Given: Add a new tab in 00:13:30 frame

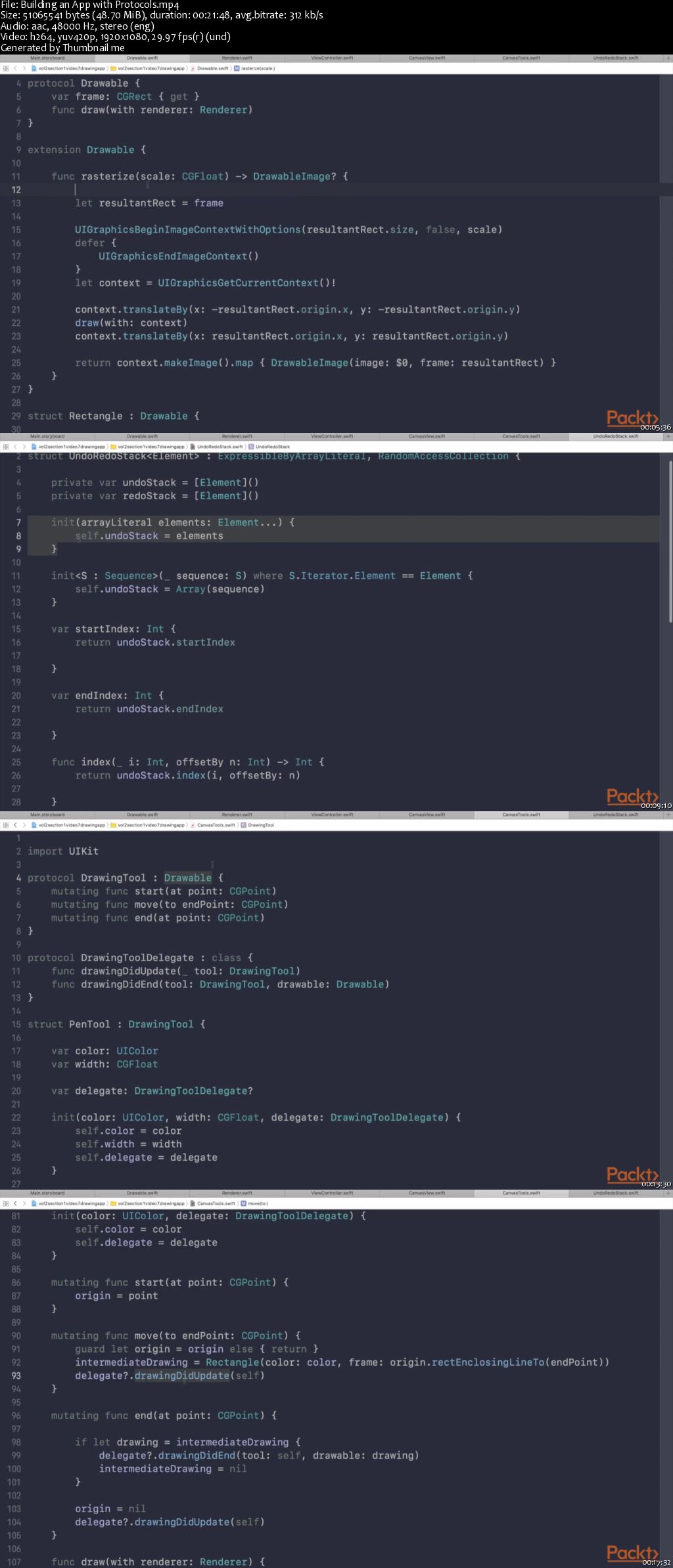Looking at the screenshot, I should [x=668, y=815].
